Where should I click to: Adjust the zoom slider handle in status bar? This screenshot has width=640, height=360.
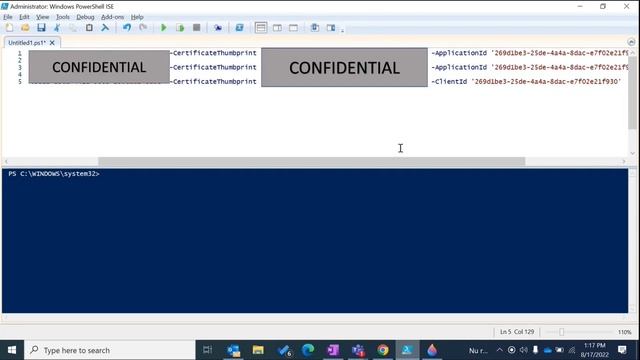[562, 332]
